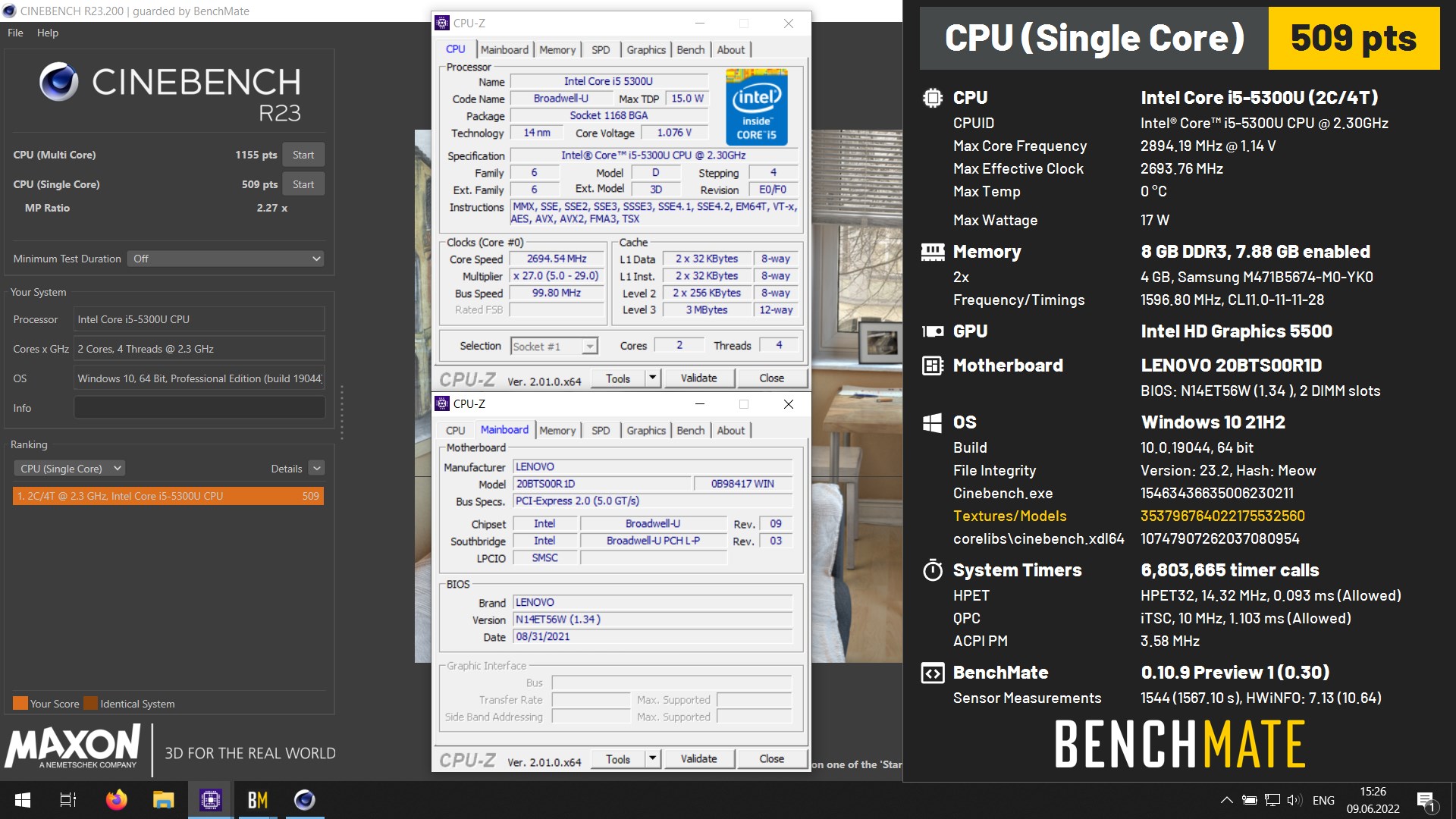Switch to CPU-Z taskbar icon
This screenshot has width=1456, height=819.
point(210,800)
